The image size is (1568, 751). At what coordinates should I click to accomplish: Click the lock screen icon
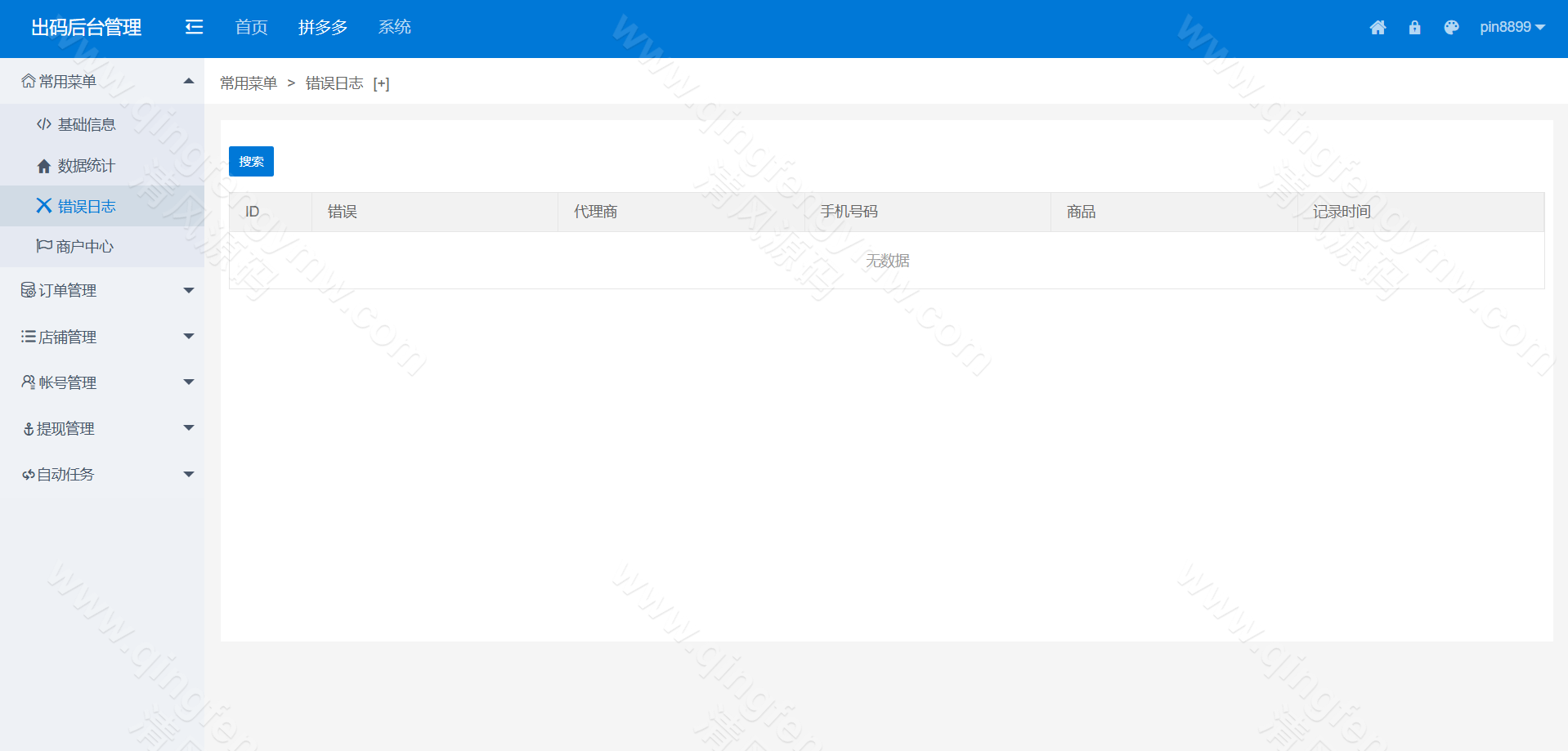1414,28
